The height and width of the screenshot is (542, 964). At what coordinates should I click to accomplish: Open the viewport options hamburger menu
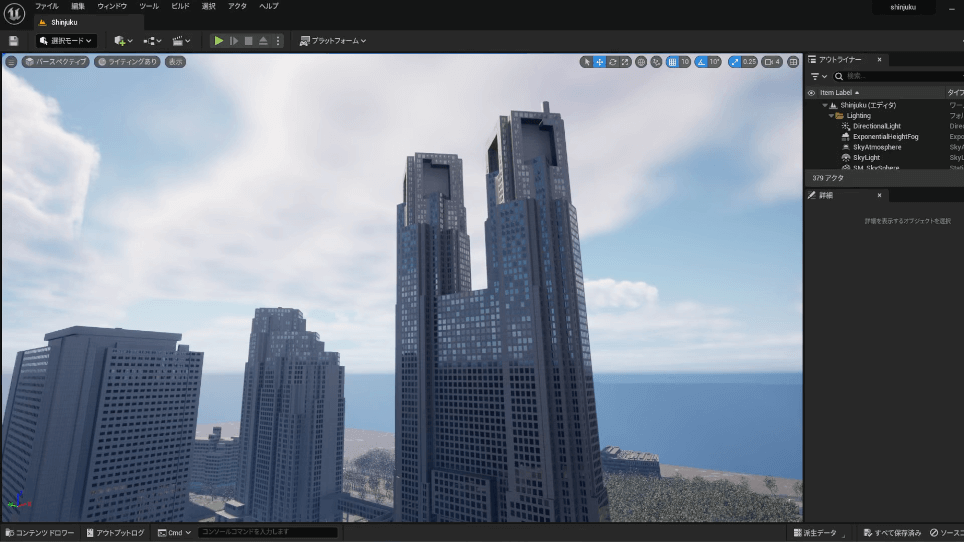(11, 61)
